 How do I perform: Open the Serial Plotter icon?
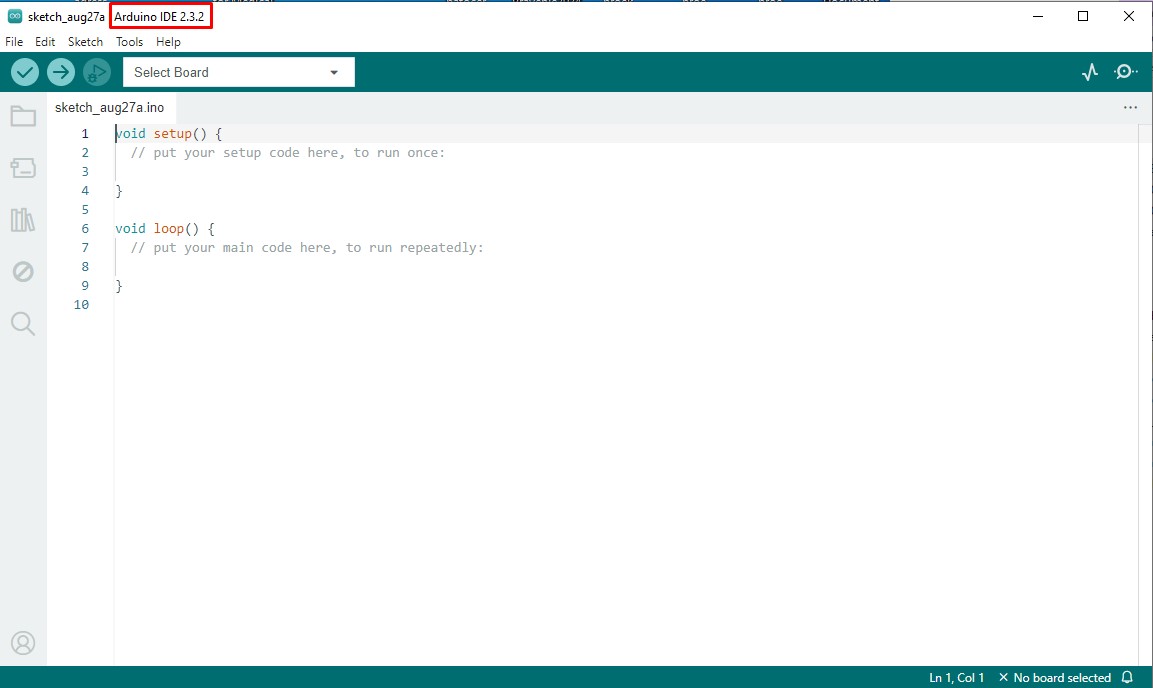1089,71
